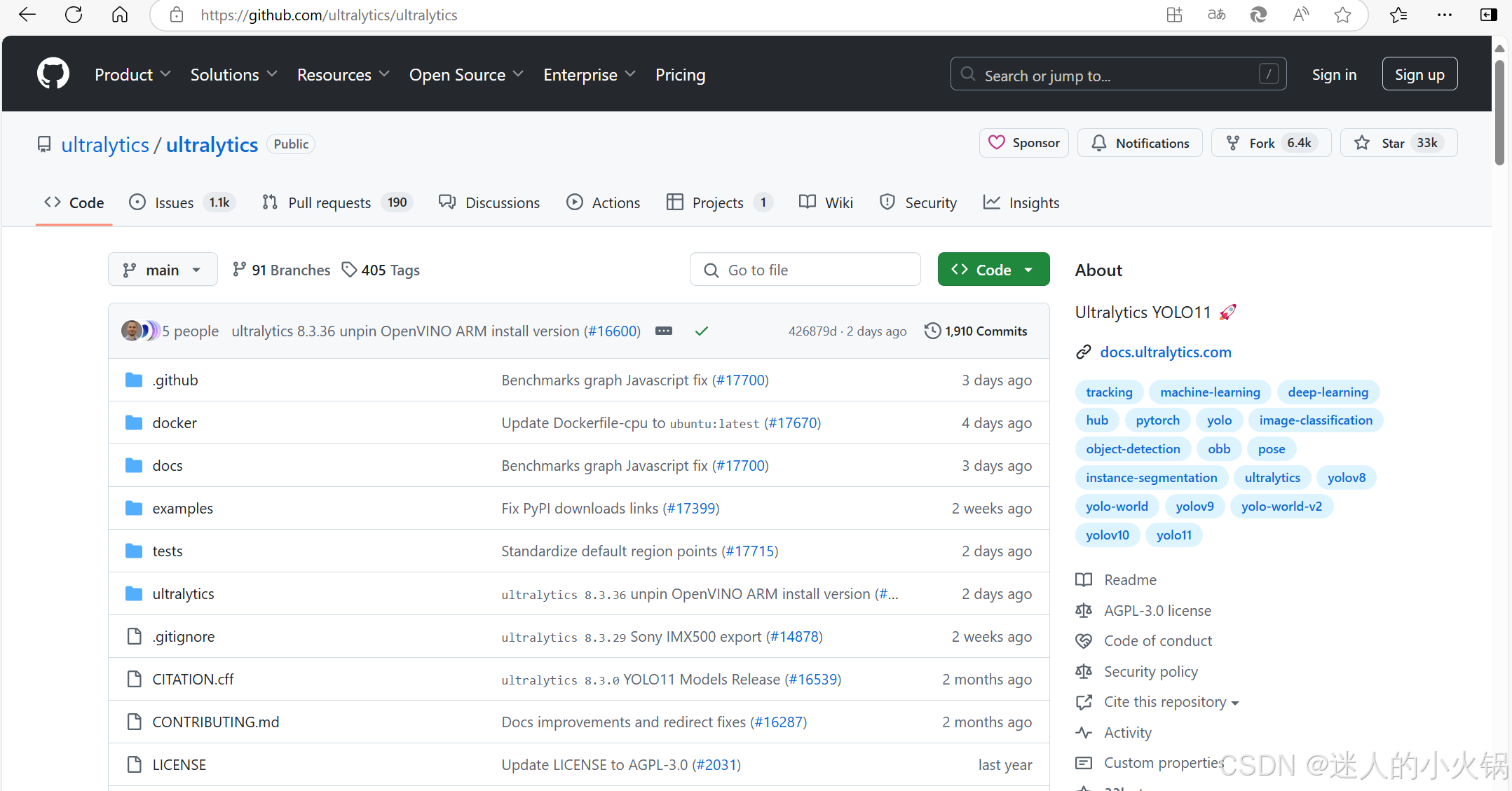This screenshot has width=1512, height=791.
Task: Click the GitHub Octocat logo
Action: pos(53,74)
